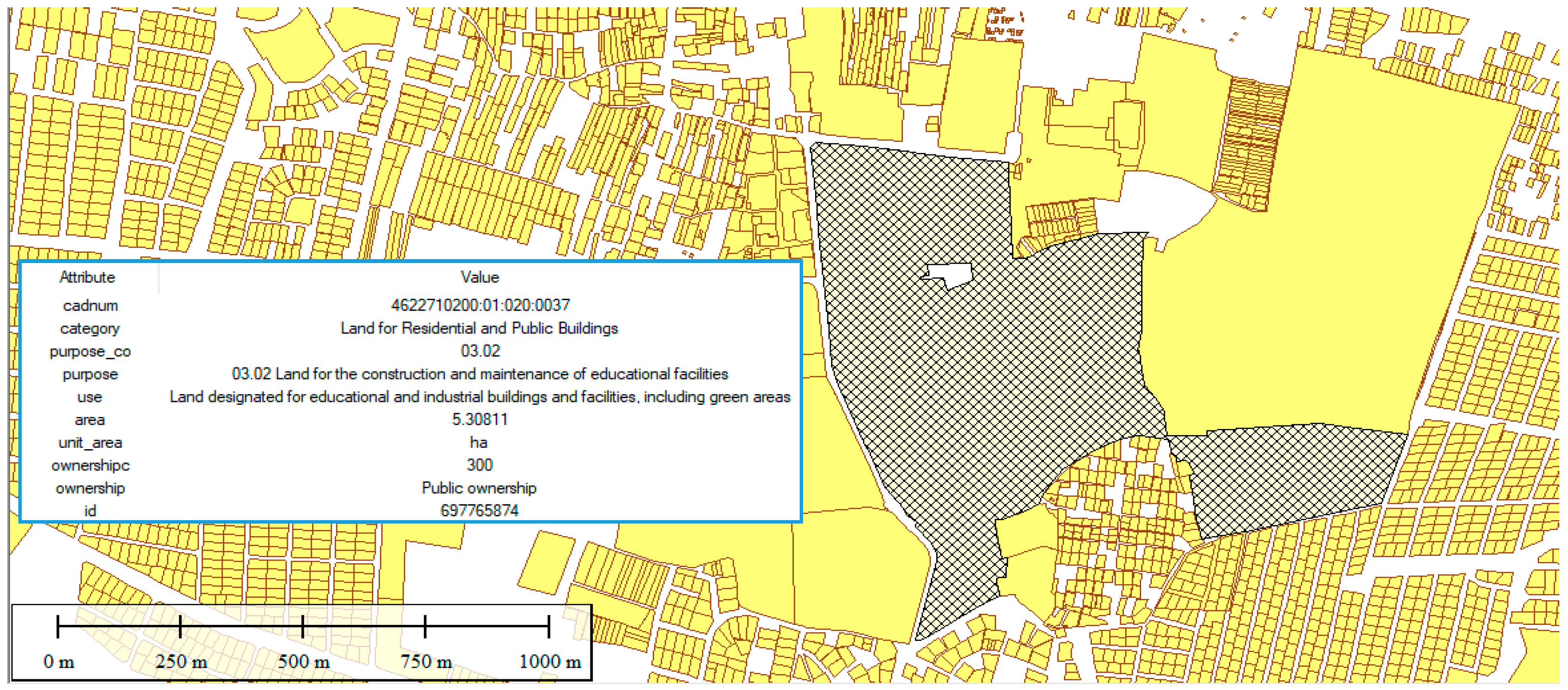This screenshot has height=690, width=1568.
Task: Click the 'use' attribute label
Action: (x=90, y=397)
